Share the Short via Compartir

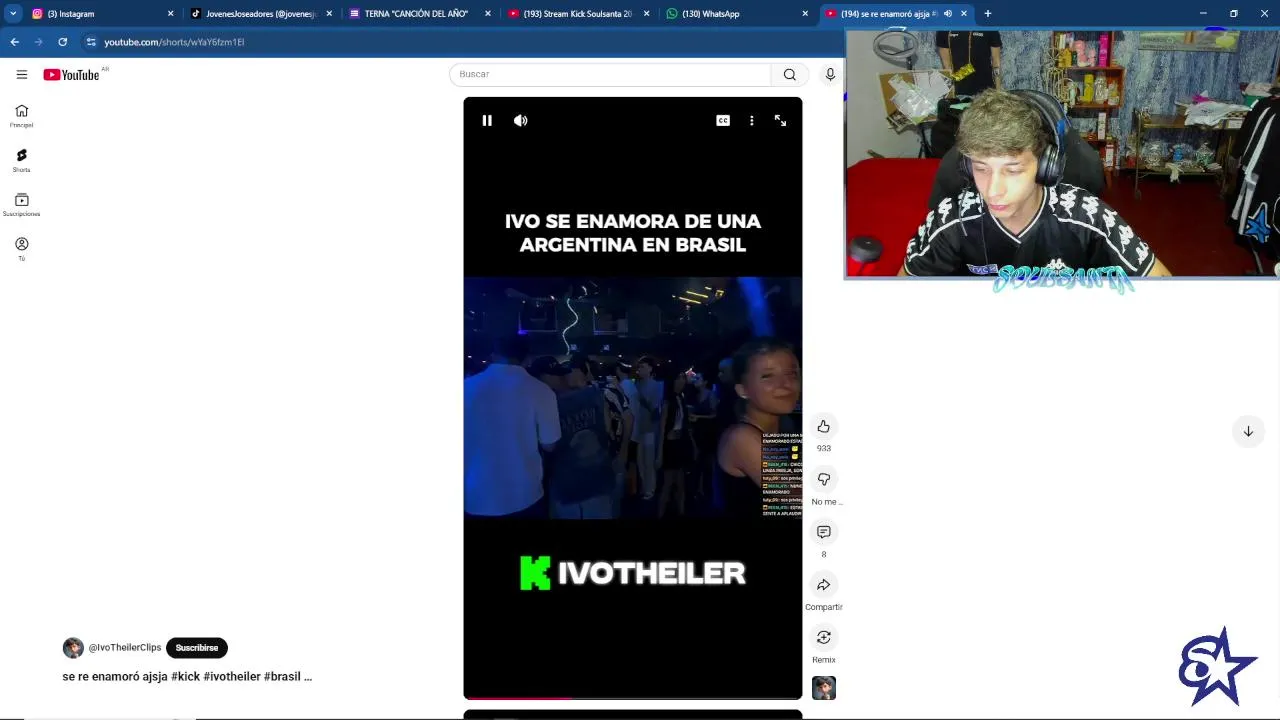pos(824,585)
